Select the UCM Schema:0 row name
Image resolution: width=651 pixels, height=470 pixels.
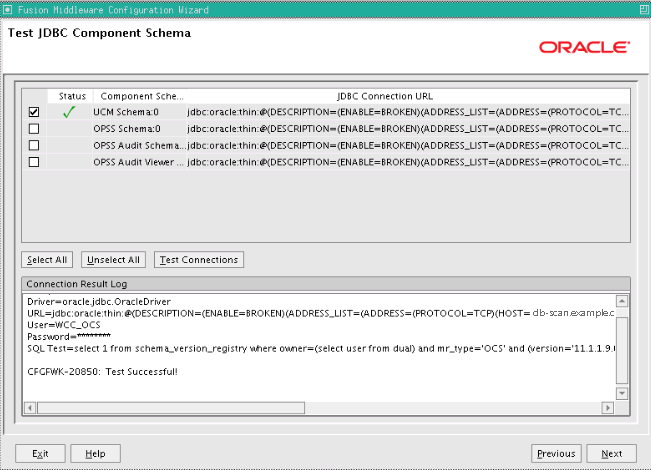point(126,112)
